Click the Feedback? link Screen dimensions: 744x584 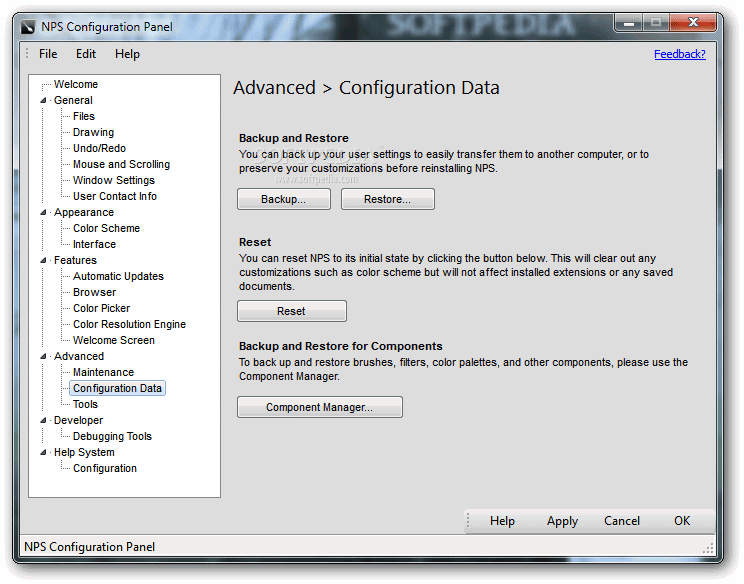tap(679, 54)
